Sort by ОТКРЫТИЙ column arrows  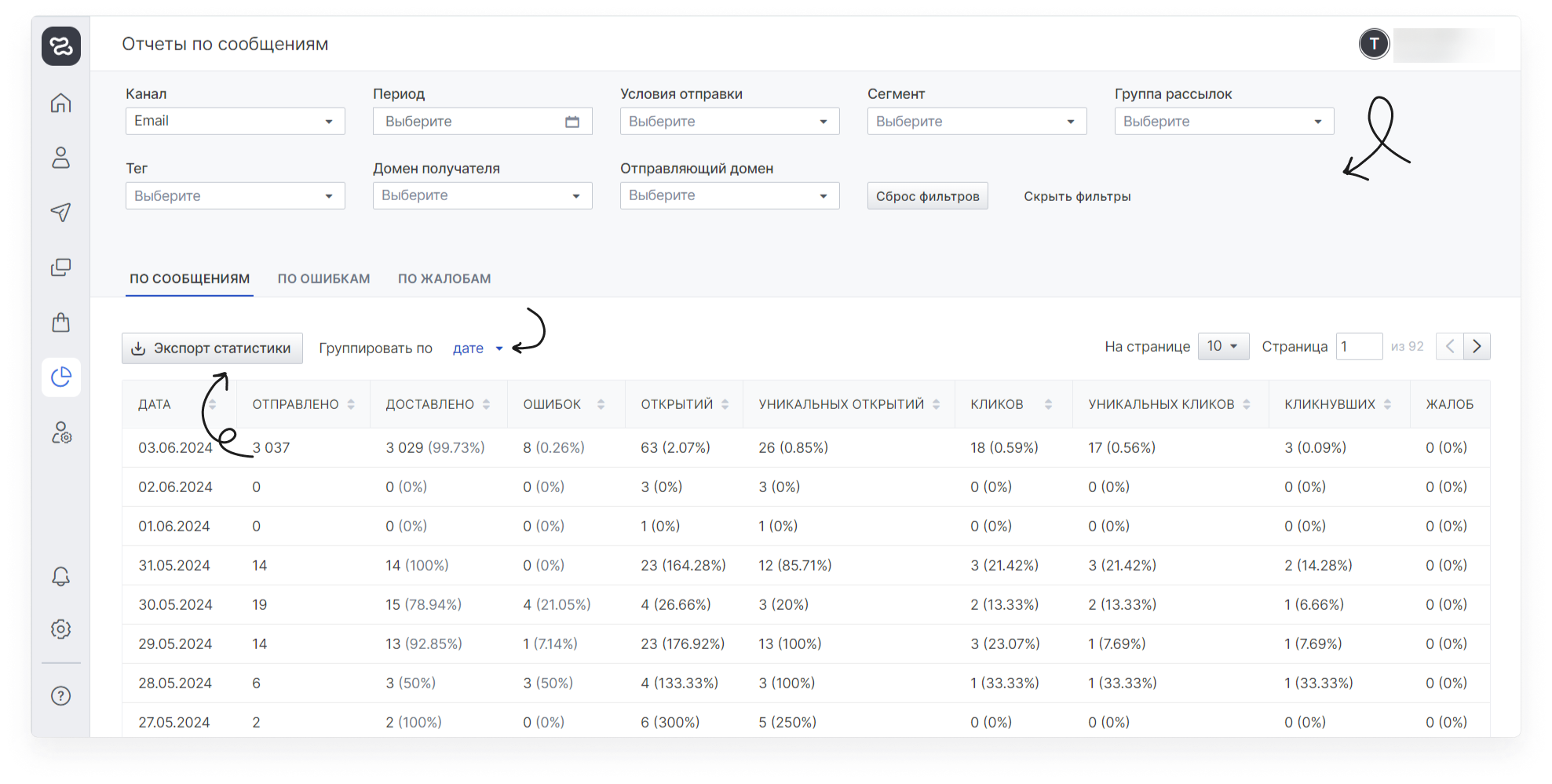click(x=725, y=404)
